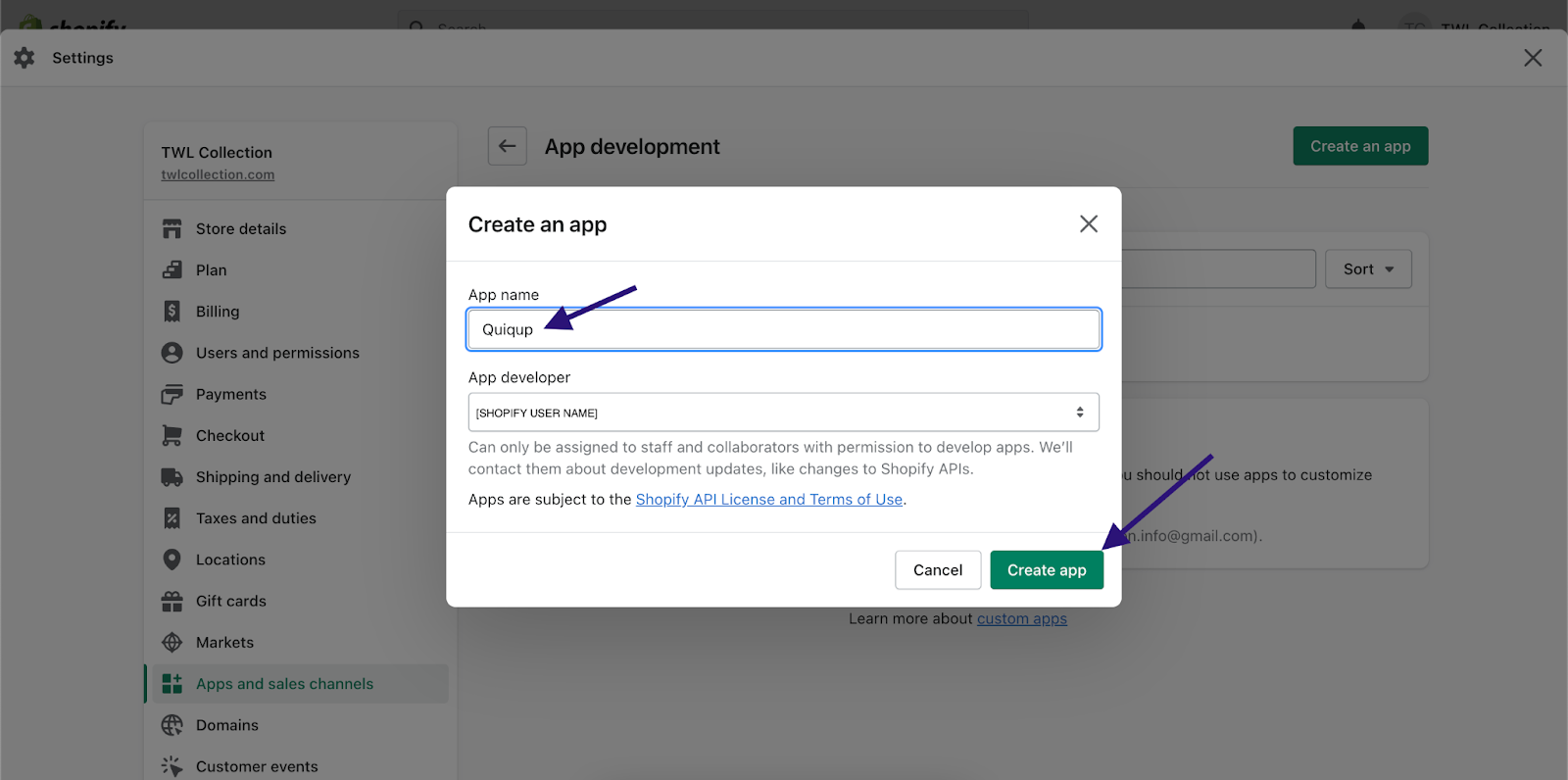Image resolution: width=1568 pixels, height=780 pixels.
Task: Click the Taxes and duties percent icon
Action: pos(171,518)
